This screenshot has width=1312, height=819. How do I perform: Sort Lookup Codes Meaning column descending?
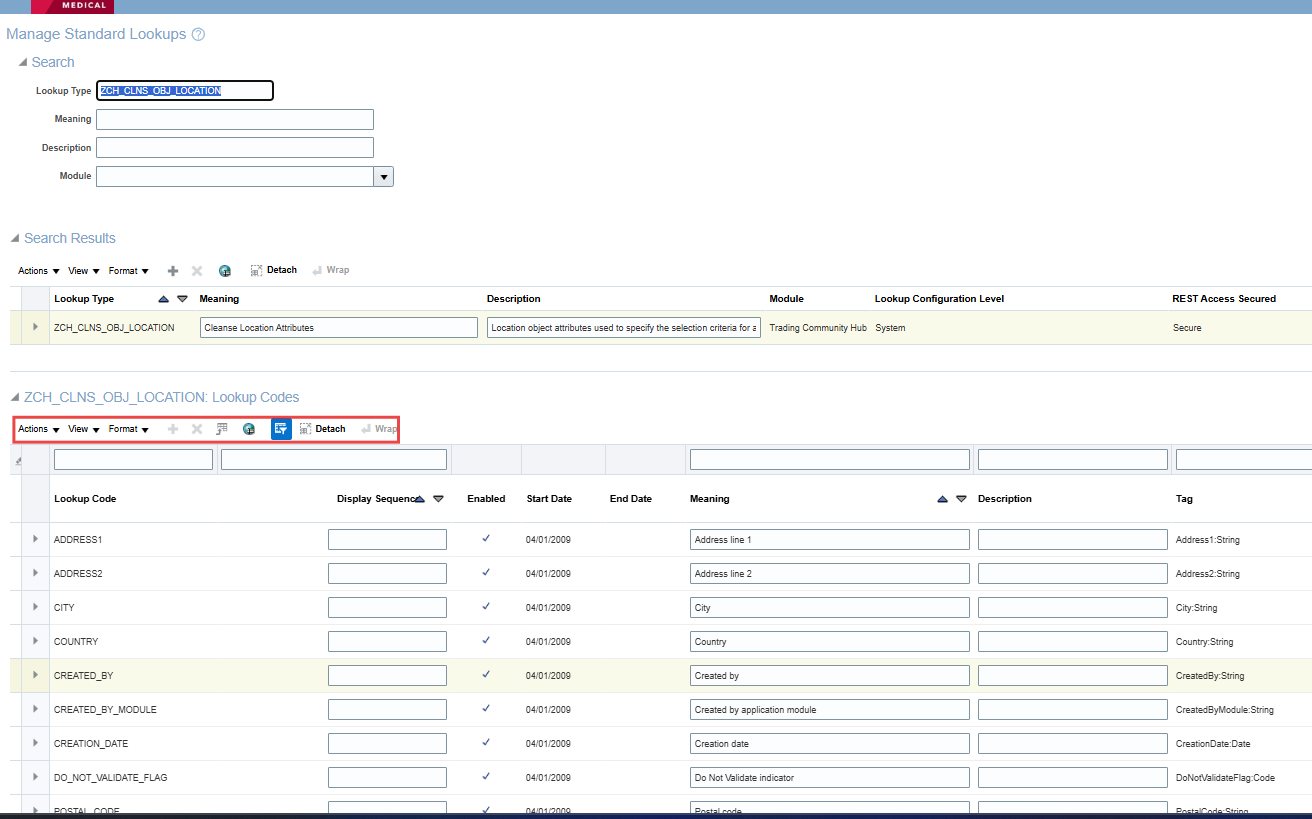(x=961, y=499)
